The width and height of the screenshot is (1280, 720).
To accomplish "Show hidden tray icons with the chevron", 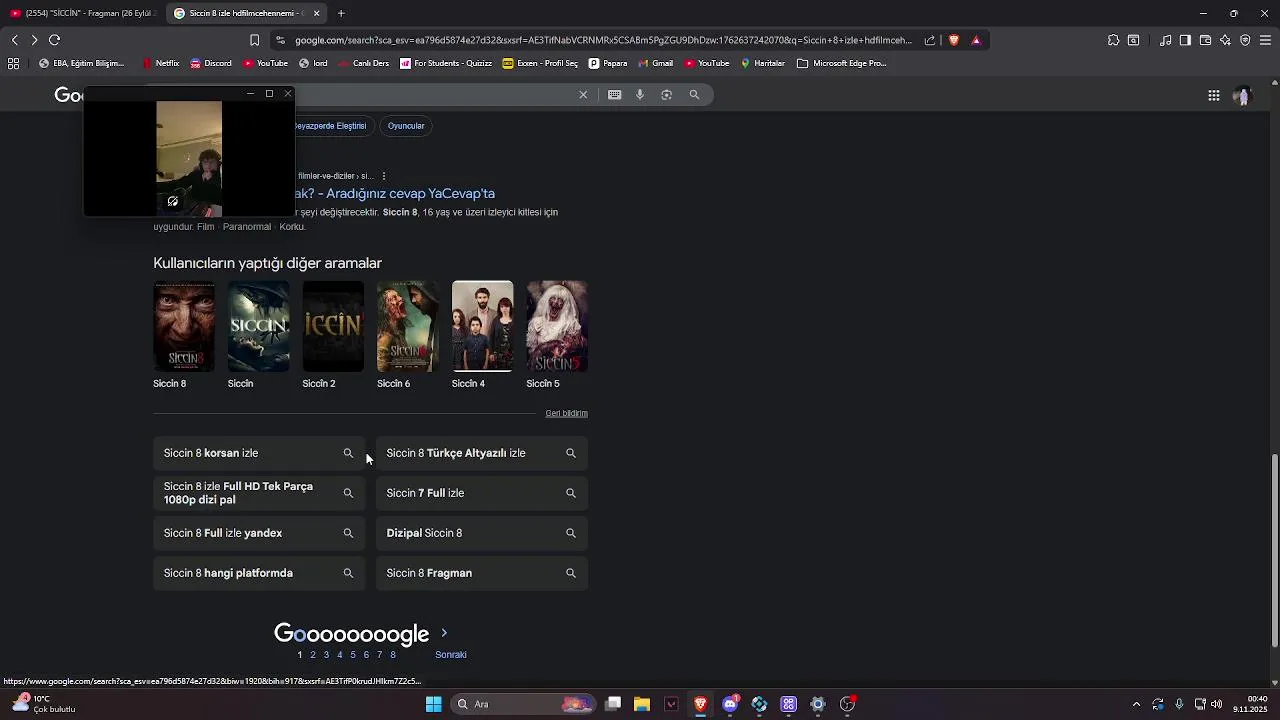I will click(1136, 704).
